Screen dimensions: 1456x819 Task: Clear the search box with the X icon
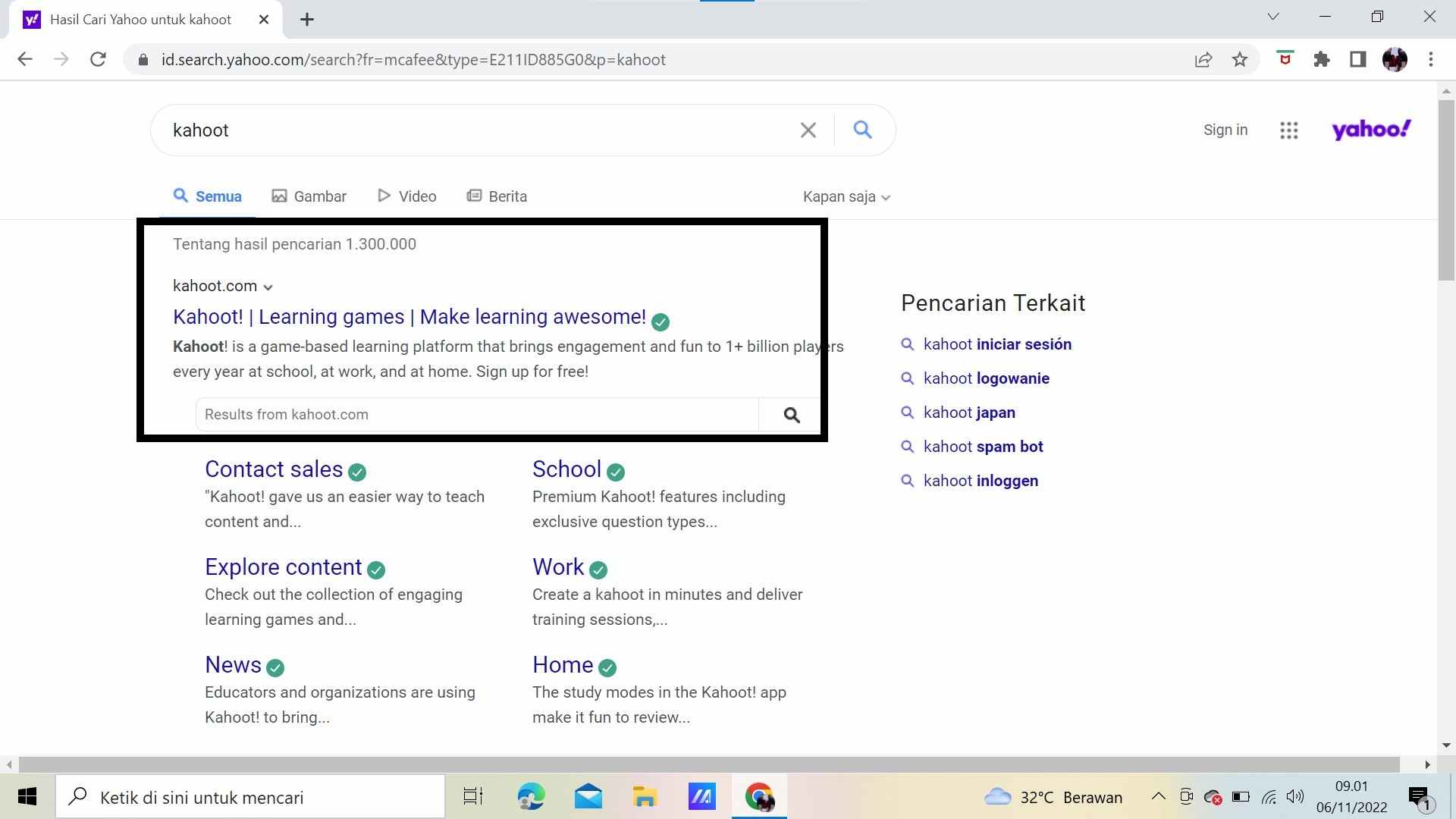(x=808, y=130)
